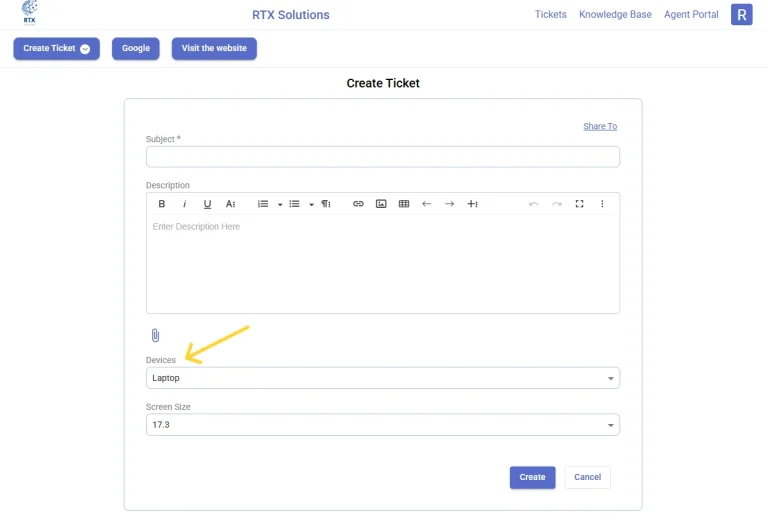Click the left arrow outdent icon

click(x=427, y=204)
